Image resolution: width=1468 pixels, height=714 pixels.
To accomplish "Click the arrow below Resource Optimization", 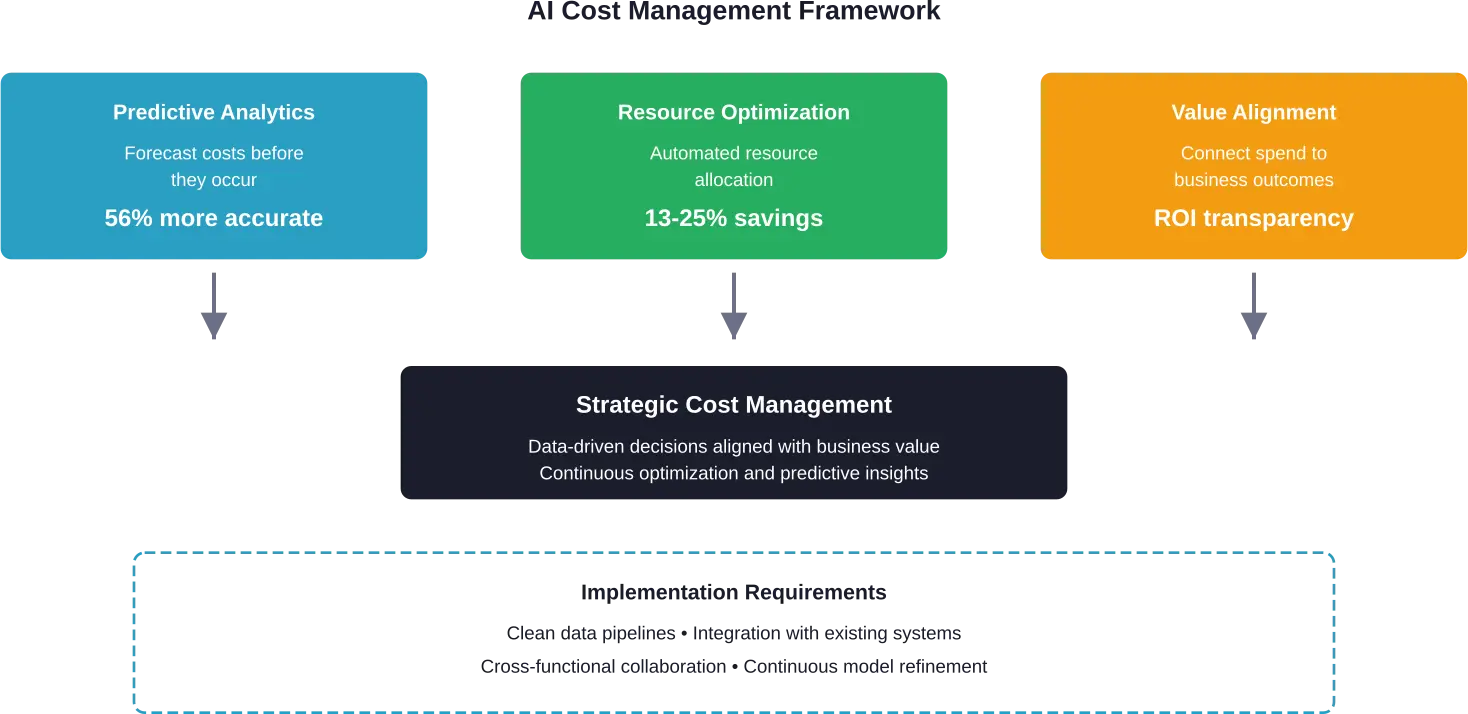I will pos(733,309).
